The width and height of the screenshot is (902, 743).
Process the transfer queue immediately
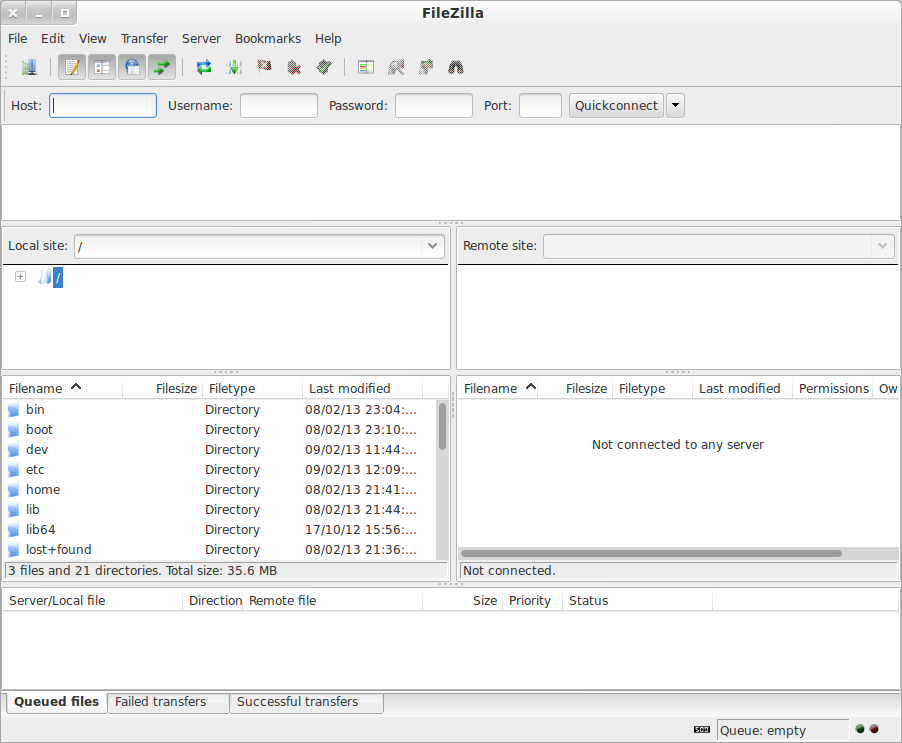(234, 66)
